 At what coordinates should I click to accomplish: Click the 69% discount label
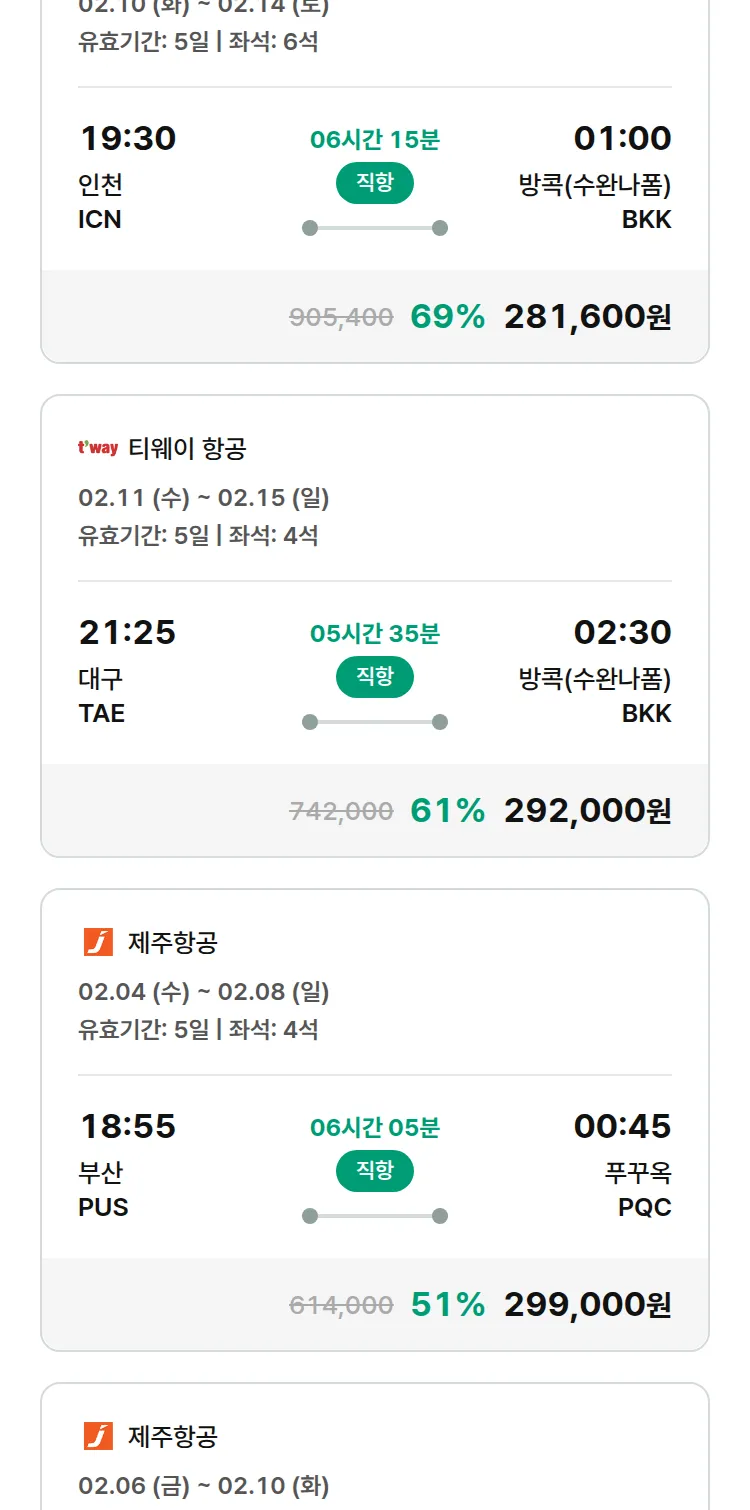447,317
